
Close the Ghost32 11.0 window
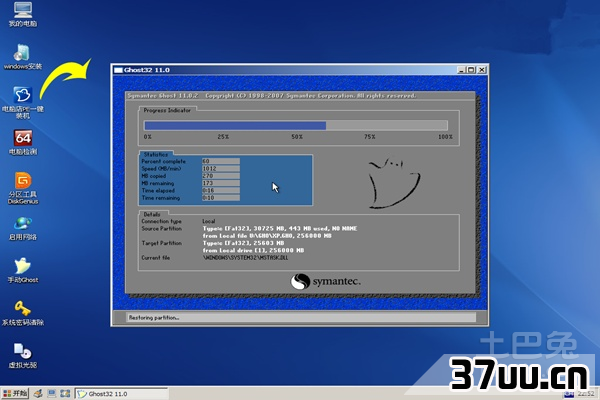(482, 70)
